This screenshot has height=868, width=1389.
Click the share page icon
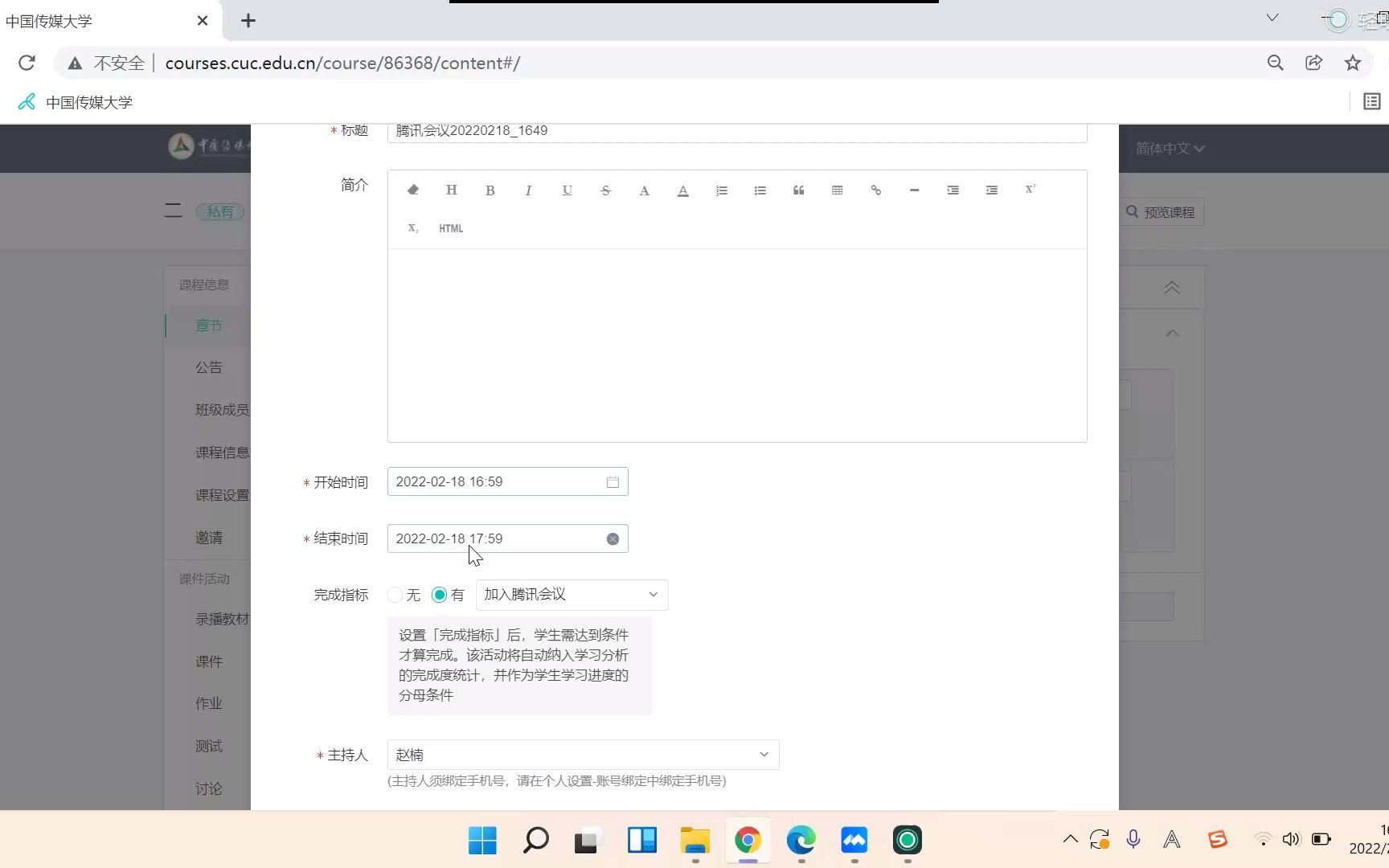[1314, 63]
